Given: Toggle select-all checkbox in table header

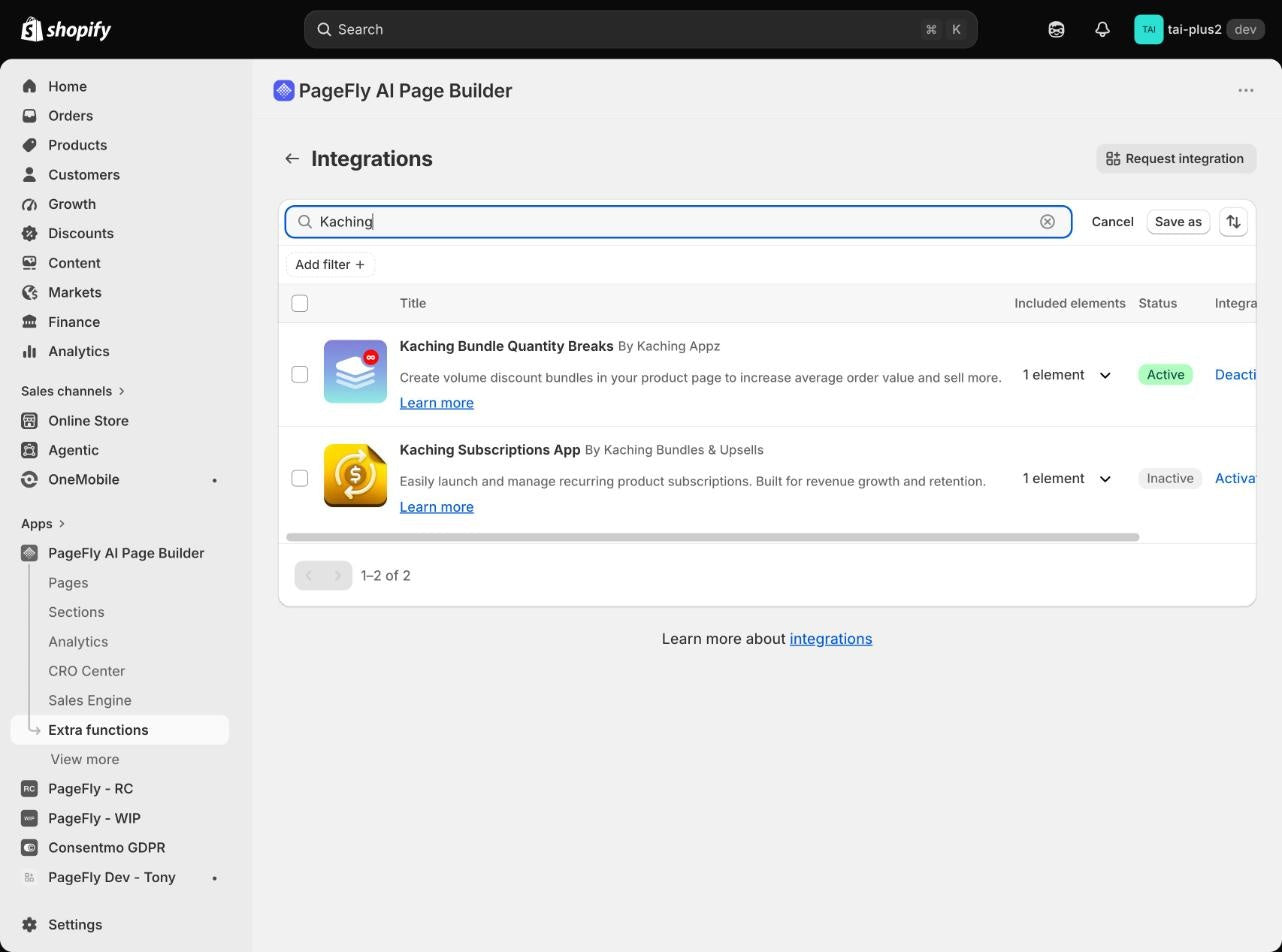Looking at the screenshot, I should (x=299, y=303).
